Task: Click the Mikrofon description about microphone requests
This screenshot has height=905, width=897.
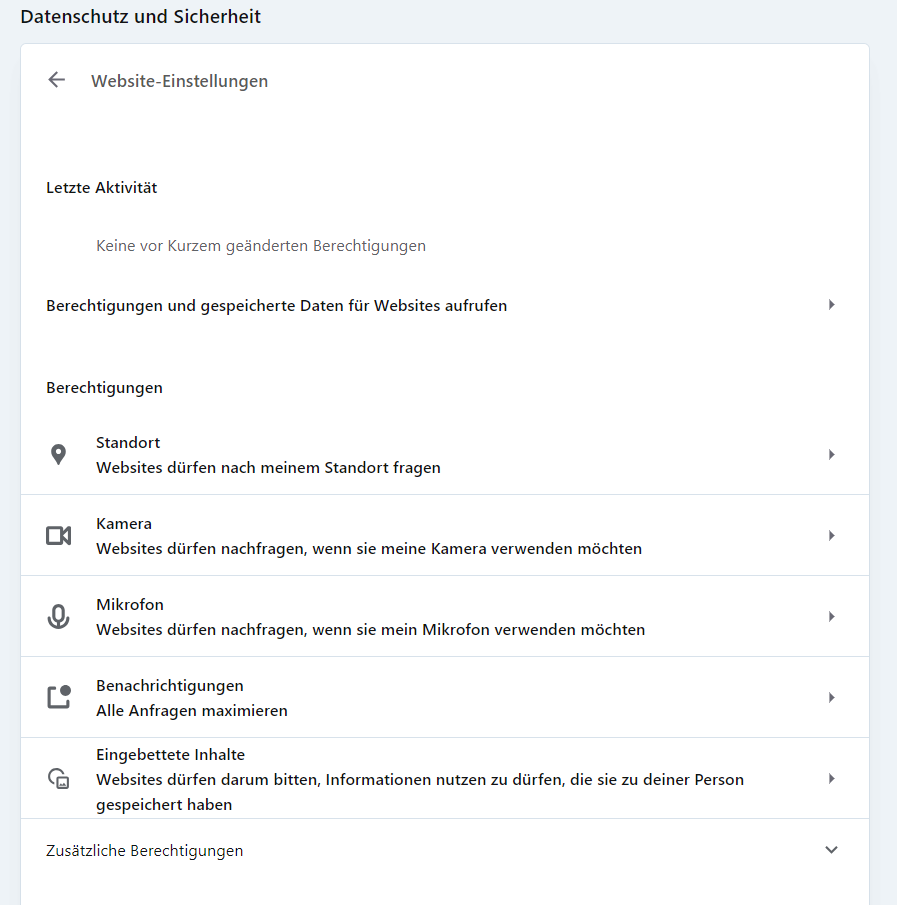Action: pyautogui.click(x=371, y=629)
